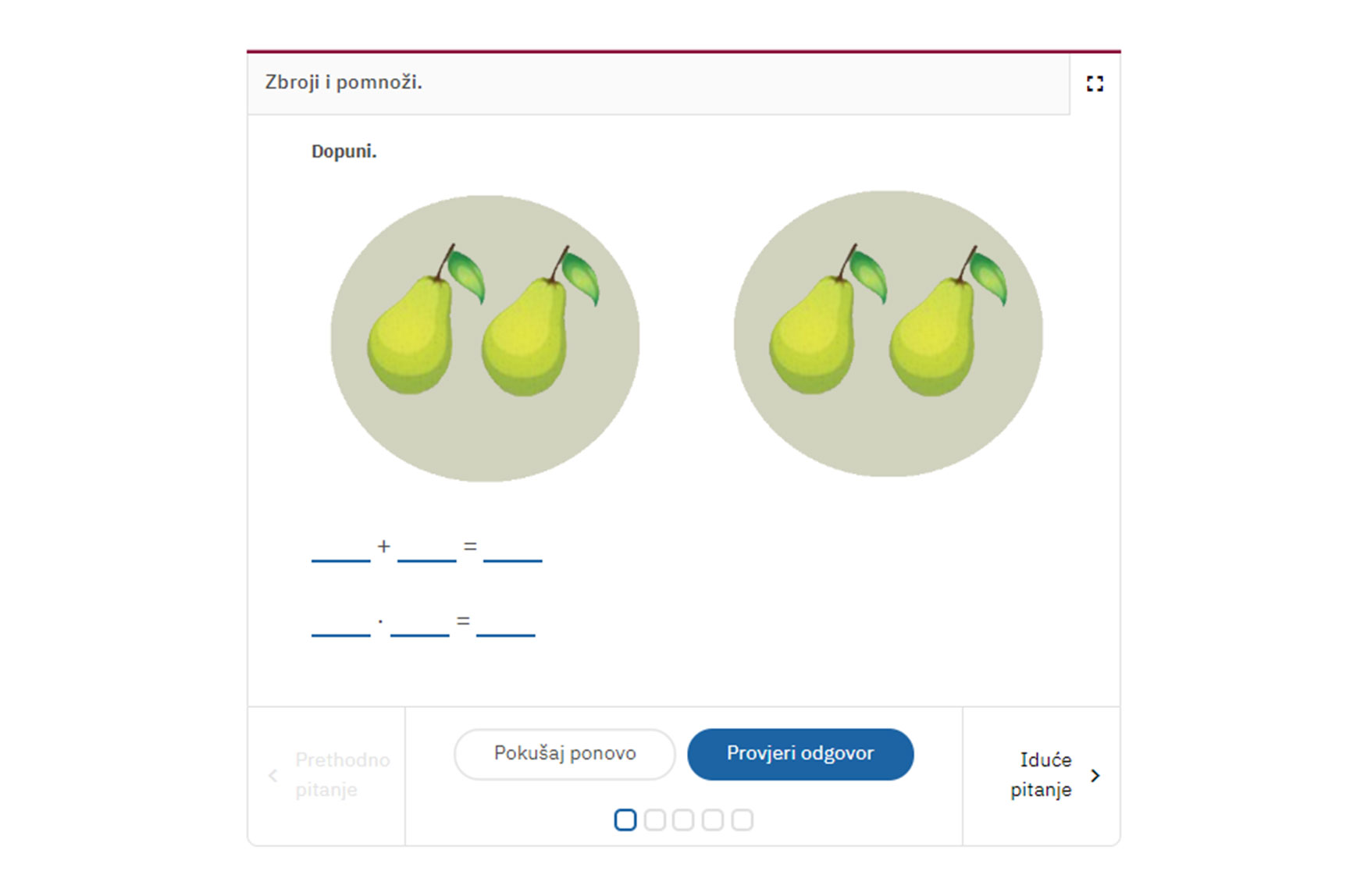Focus the first addend blank before plus sign
The image size is (1364, 896).
coord(341,548)
